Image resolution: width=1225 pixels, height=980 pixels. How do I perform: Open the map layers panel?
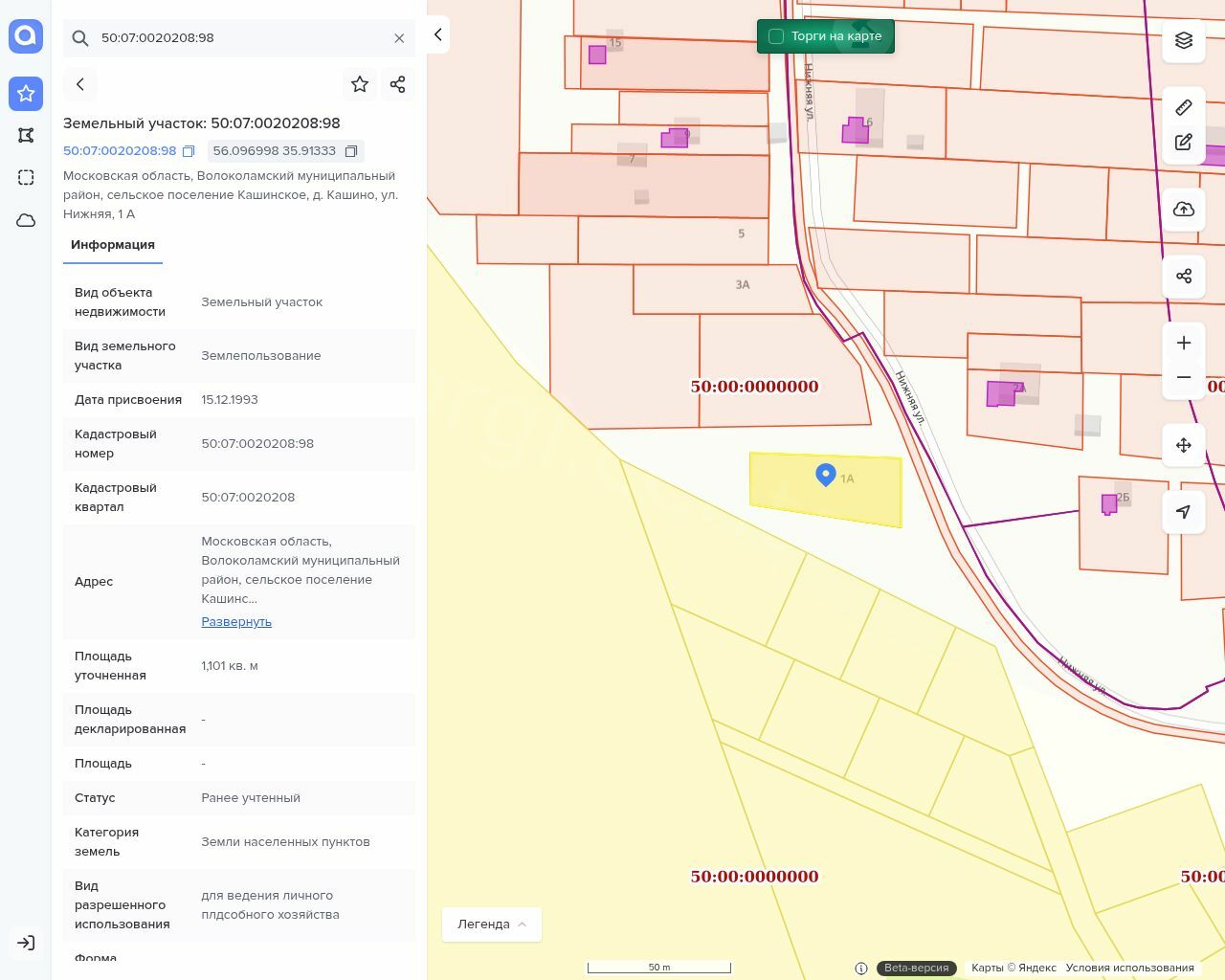pyautogui.click(x=1184, y=40)
